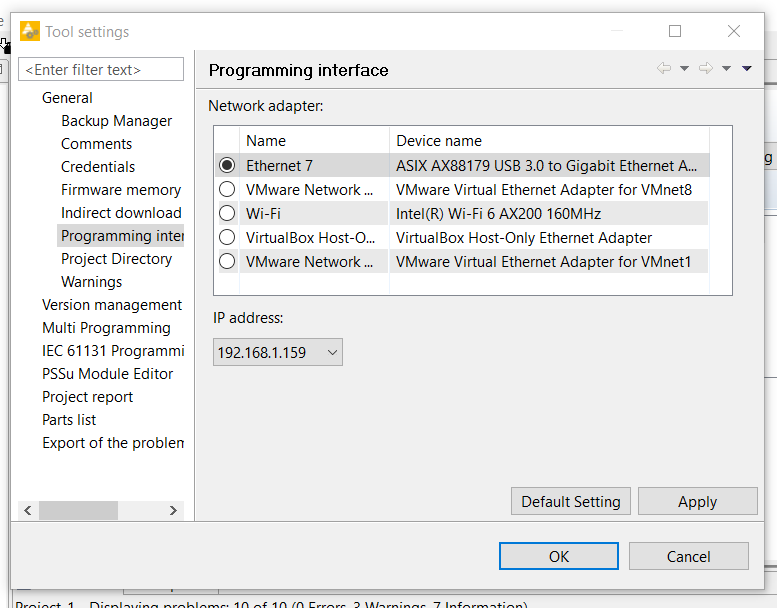Select the VirtualBox Host-Only radio button
777x608 pixels.
(x=227, y=237)
